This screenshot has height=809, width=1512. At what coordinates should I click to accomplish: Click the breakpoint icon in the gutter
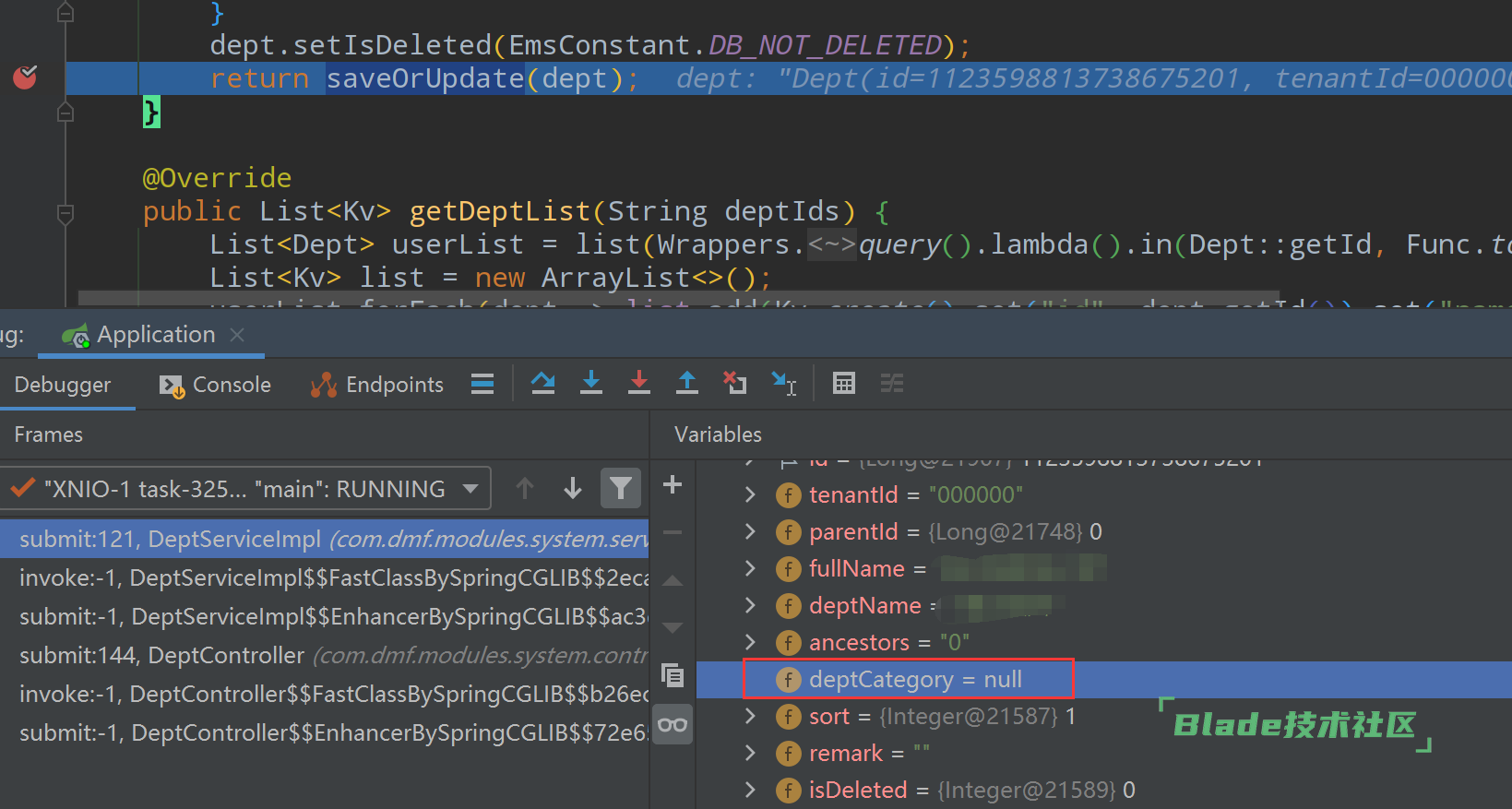click(x=26, y=77)
